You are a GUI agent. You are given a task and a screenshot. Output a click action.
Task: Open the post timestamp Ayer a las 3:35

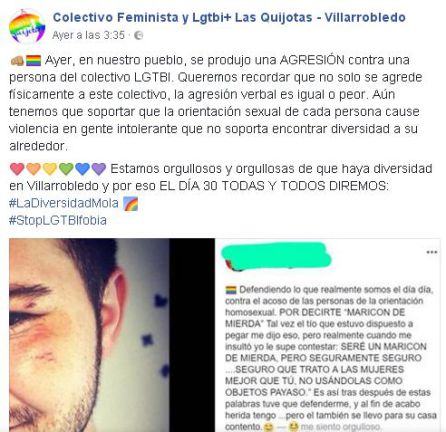(88, 35)
